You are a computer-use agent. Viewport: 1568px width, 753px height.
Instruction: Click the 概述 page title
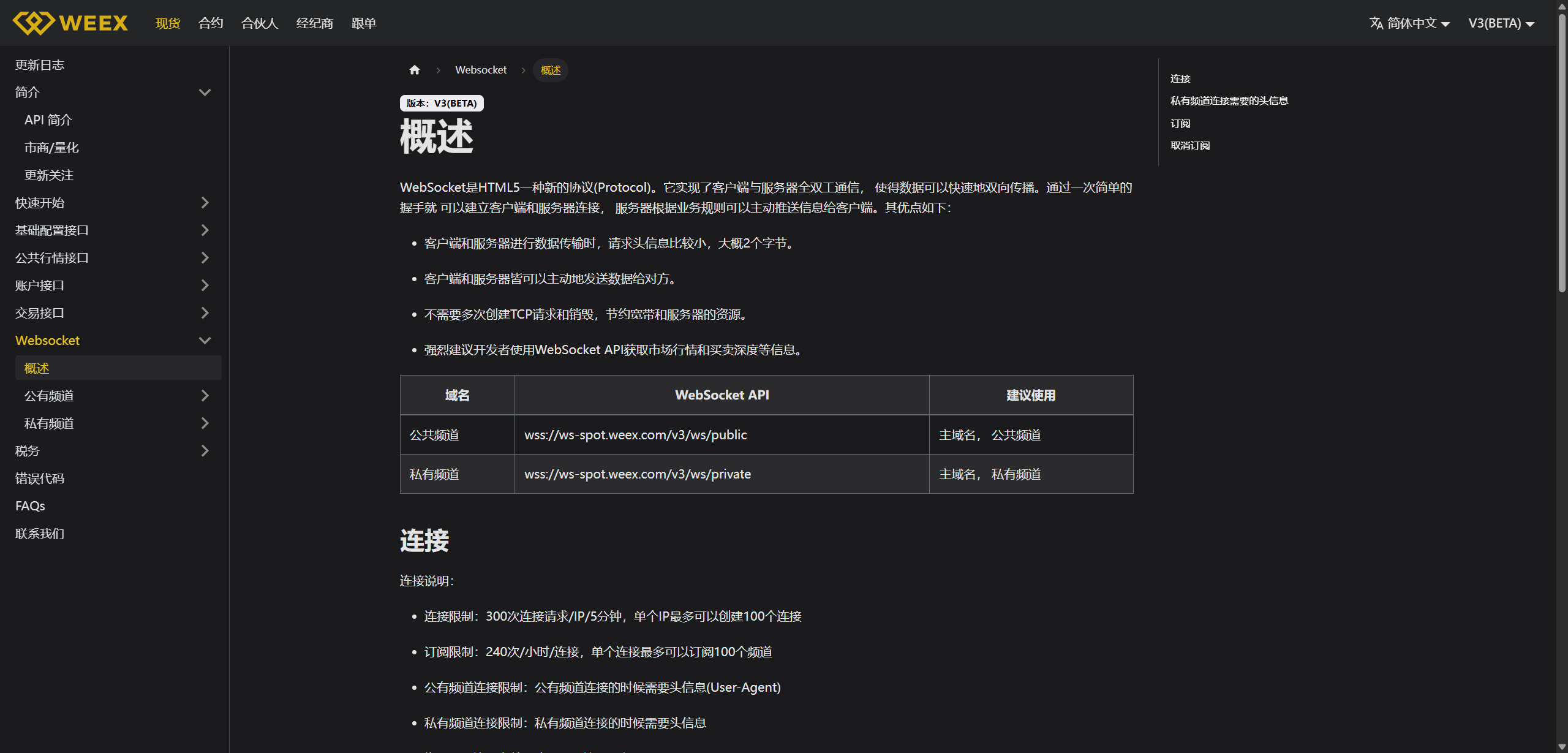pos(437,136)
